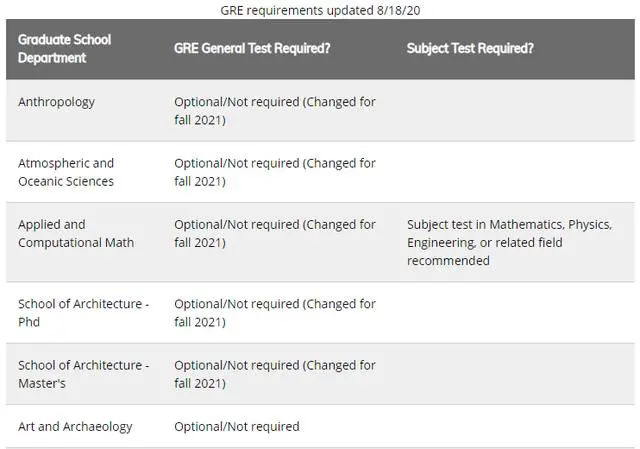Image resolution: width=640 pixels, height=449 pixels.
Task: Click Applied and Computational Math's GRE requirement text
Action: [x=275, y=233]
